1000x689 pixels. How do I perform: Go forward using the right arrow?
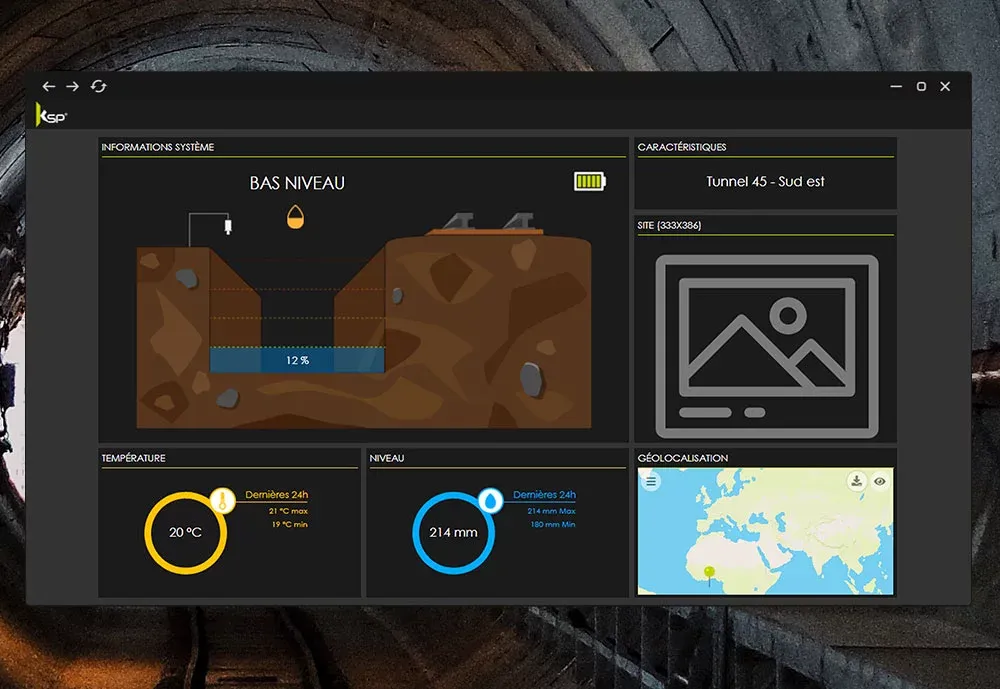tap(72, 87)
